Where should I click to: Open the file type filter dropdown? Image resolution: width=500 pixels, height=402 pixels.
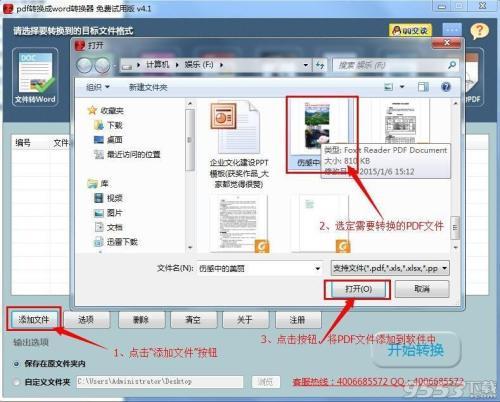click(390, 268)
